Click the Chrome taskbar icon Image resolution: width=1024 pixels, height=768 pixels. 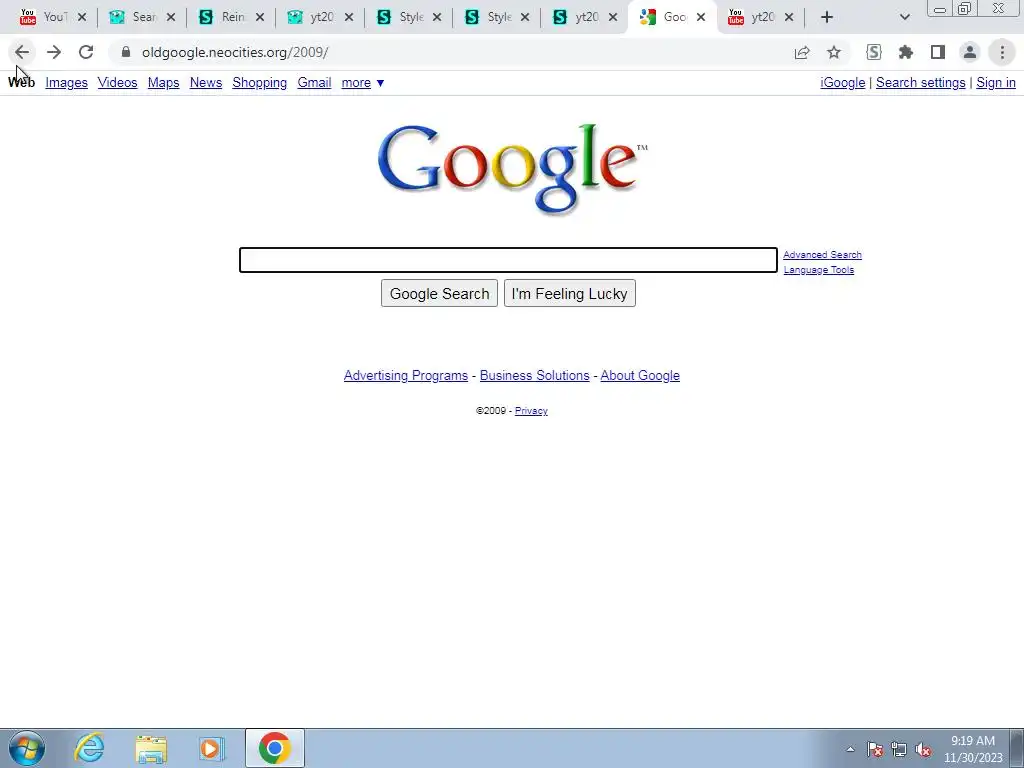tap(275, 748)
